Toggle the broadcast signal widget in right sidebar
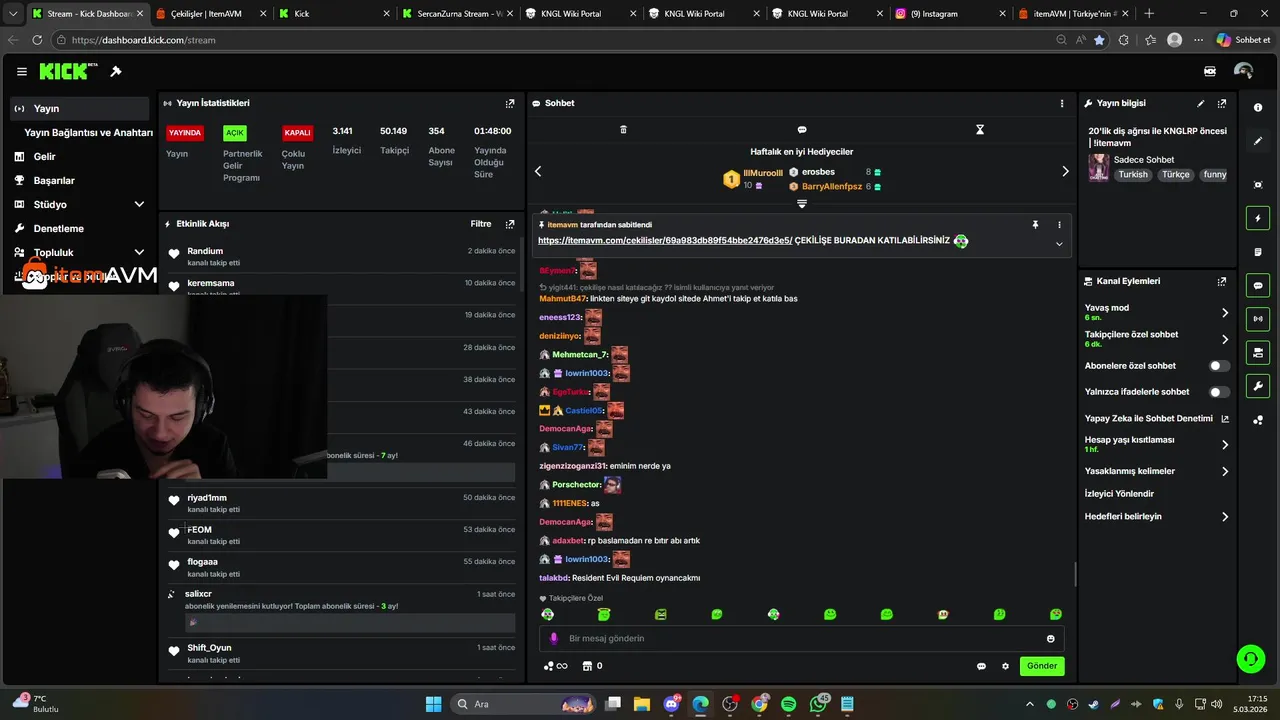The height and width of the screenshot is (720, 1280). (1258, 319)
